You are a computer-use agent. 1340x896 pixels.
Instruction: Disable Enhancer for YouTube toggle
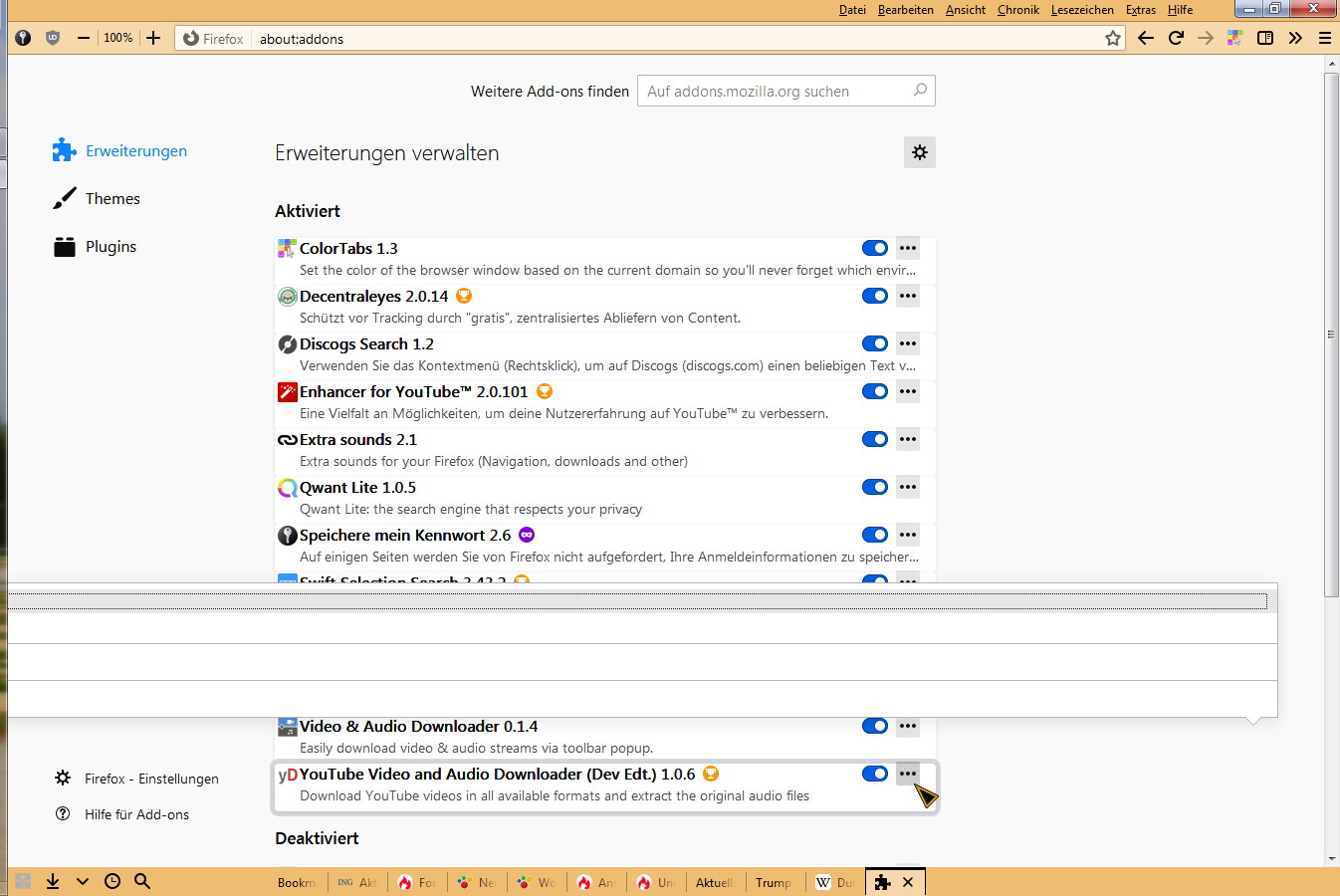click(x=875, y=391)
